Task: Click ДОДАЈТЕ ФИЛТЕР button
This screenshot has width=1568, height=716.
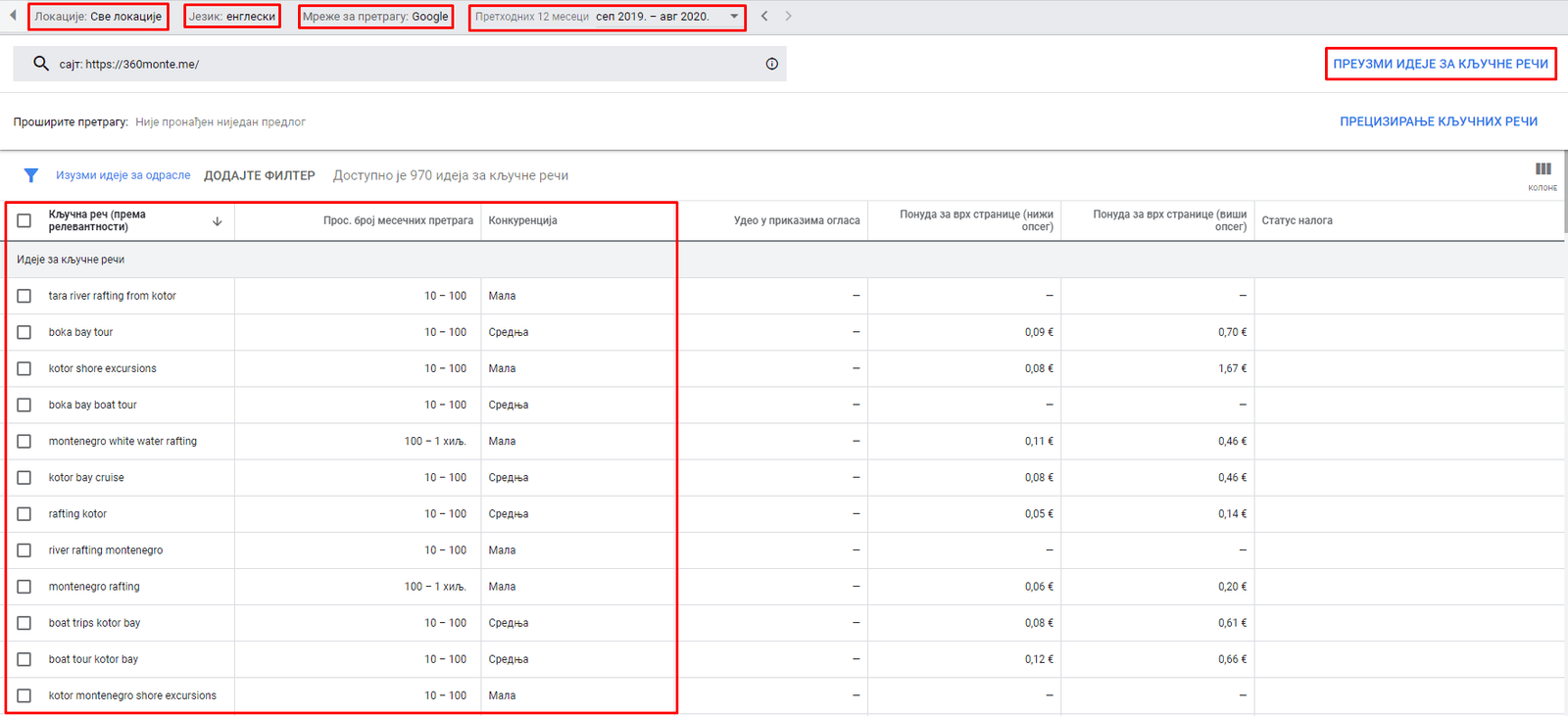Action: coord(260,175)
